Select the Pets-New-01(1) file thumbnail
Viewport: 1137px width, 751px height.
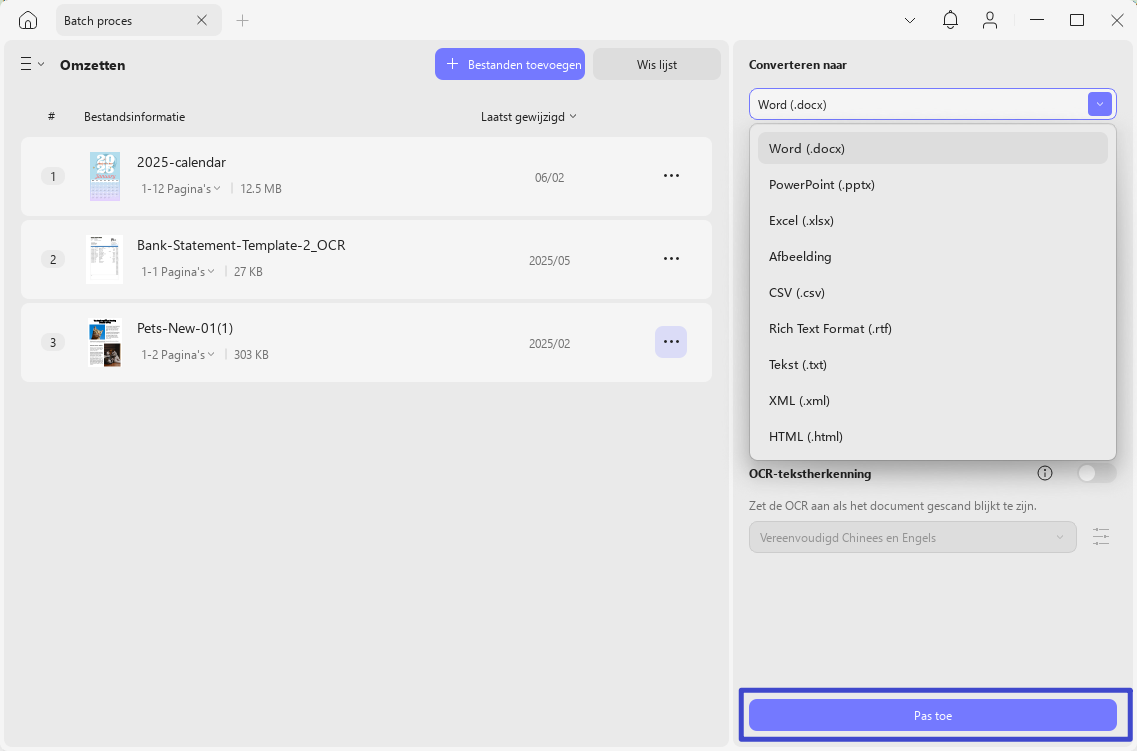(105, 342)
